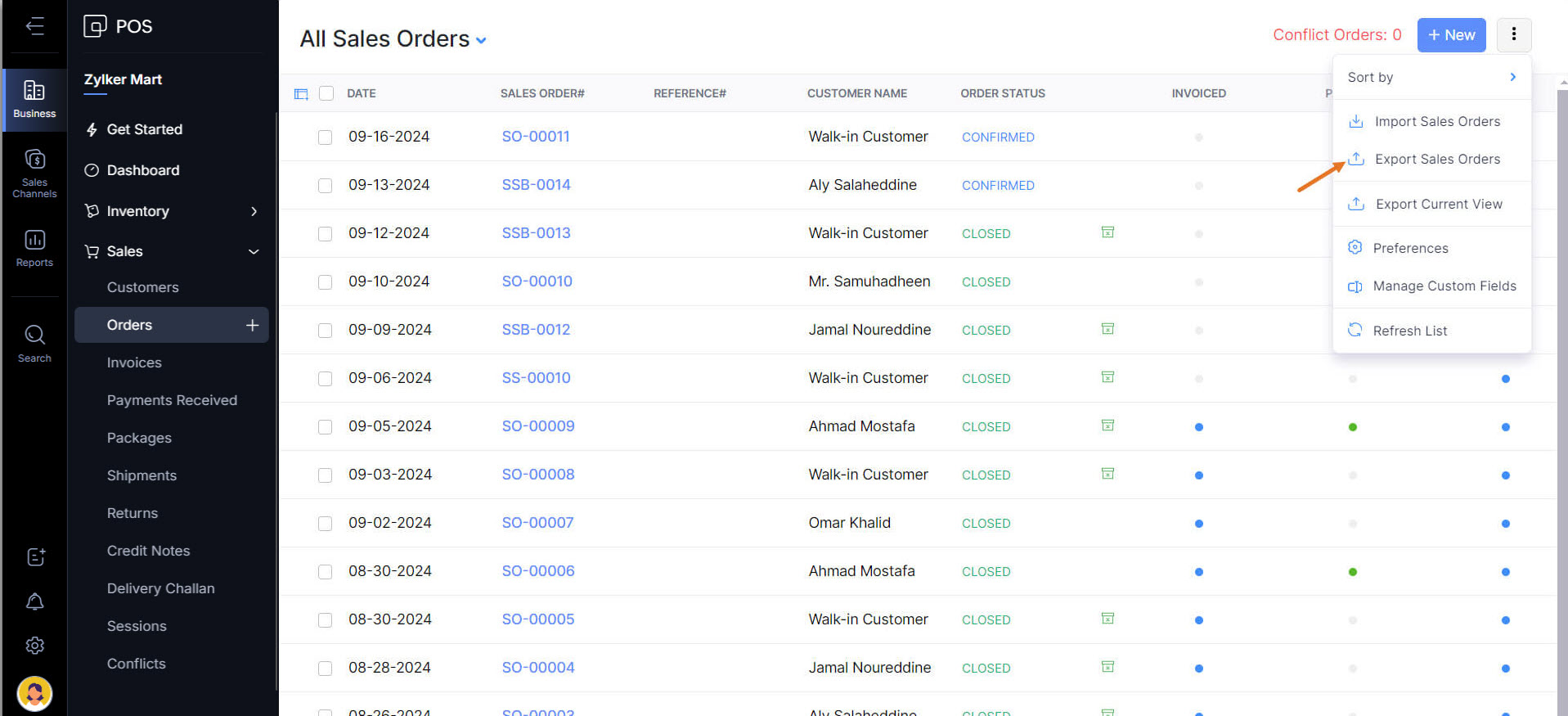This screenshot has height=716, width=1568.
Task: Toggle the select-all checkbox in header
Action: point(326,93)
